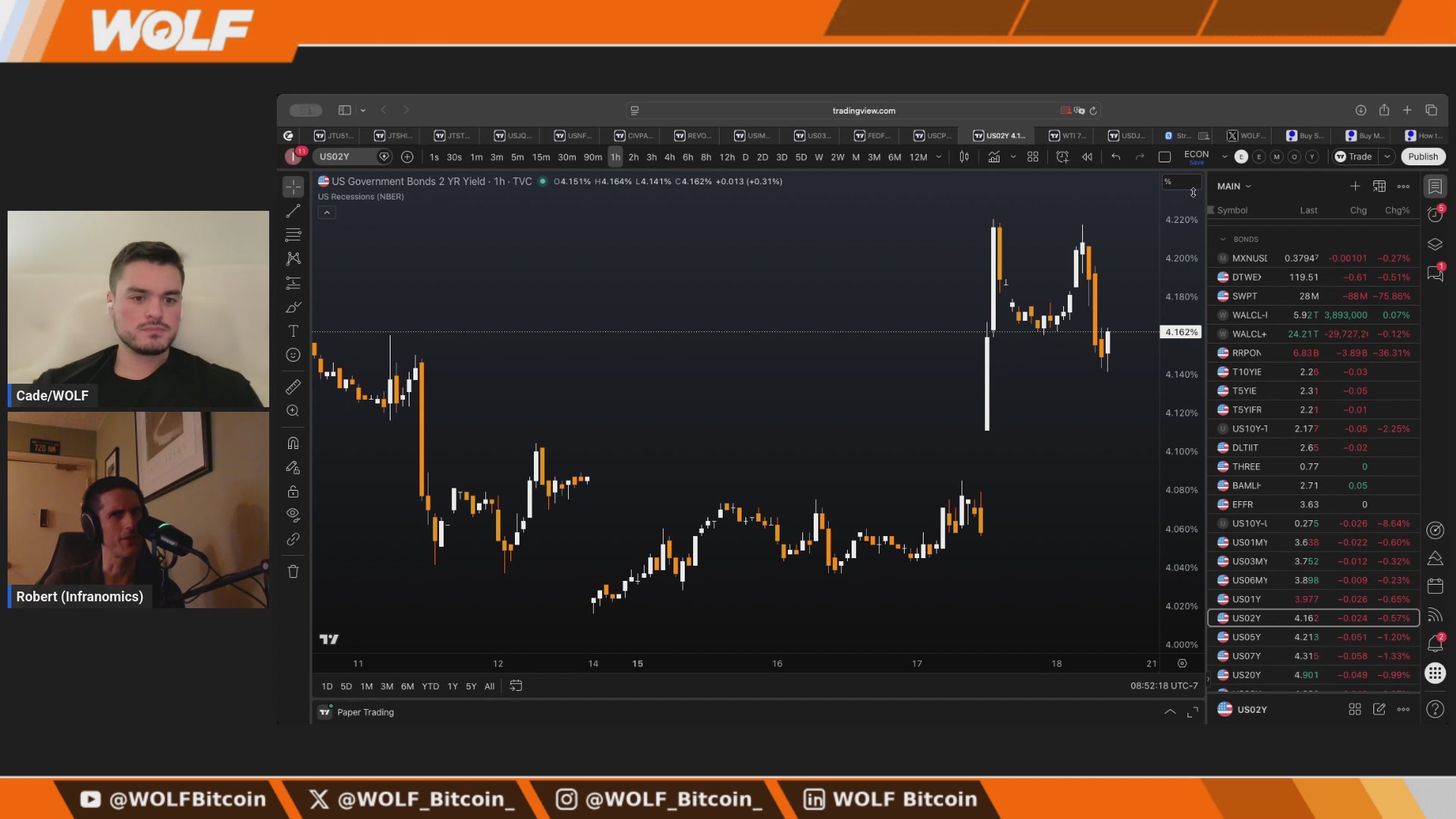Open watchlist more options menu

[x=1404, y=187]
